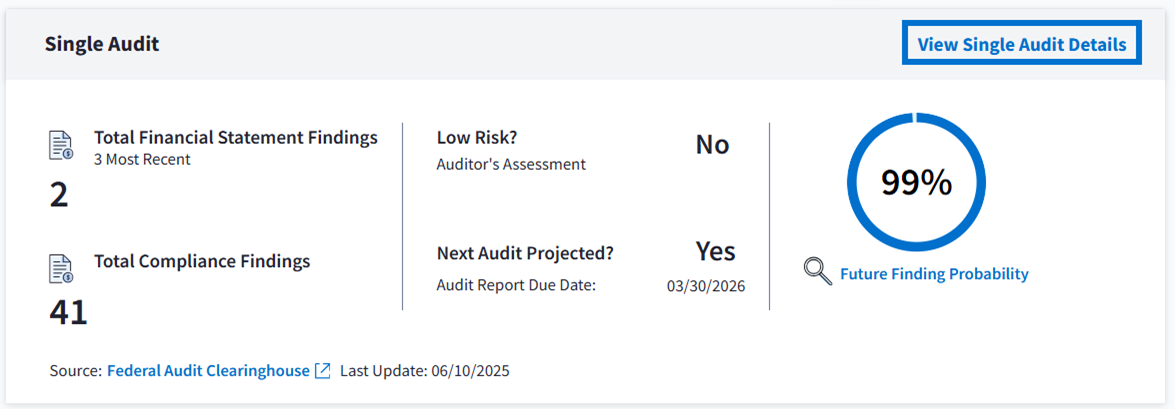This screenshot has height=409, width=1175.
Task: Click the Single Audit panel heading
Action: (x=102, y=44)
